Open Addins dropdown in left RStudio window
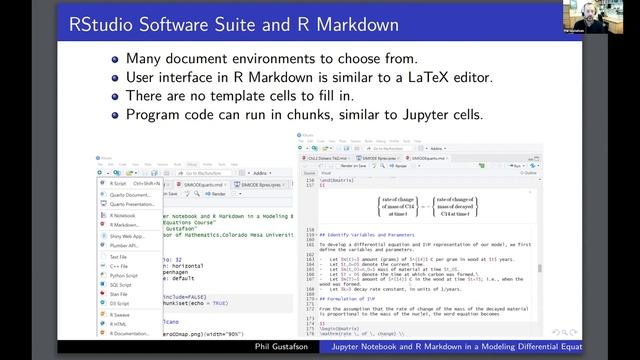Image resolution: width=640 pixels, height=360 pixels. [262, 173]
